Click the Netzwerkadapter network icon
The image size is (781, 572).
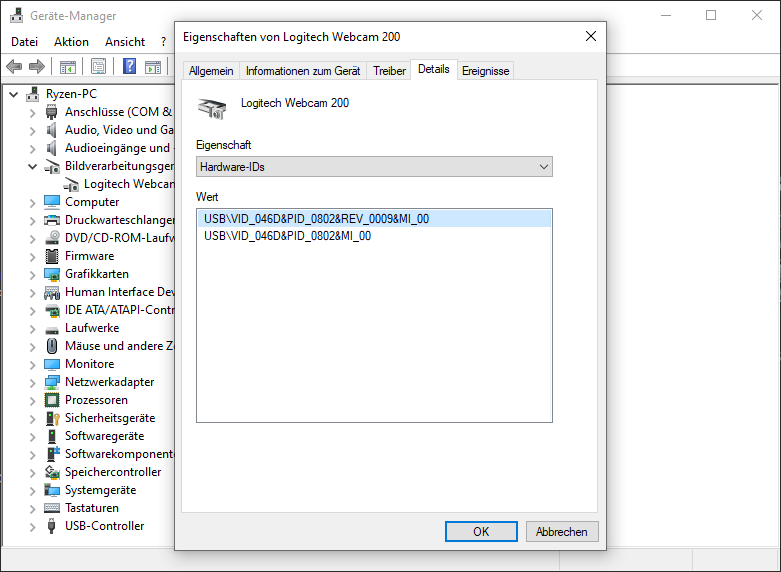(52, 382)
